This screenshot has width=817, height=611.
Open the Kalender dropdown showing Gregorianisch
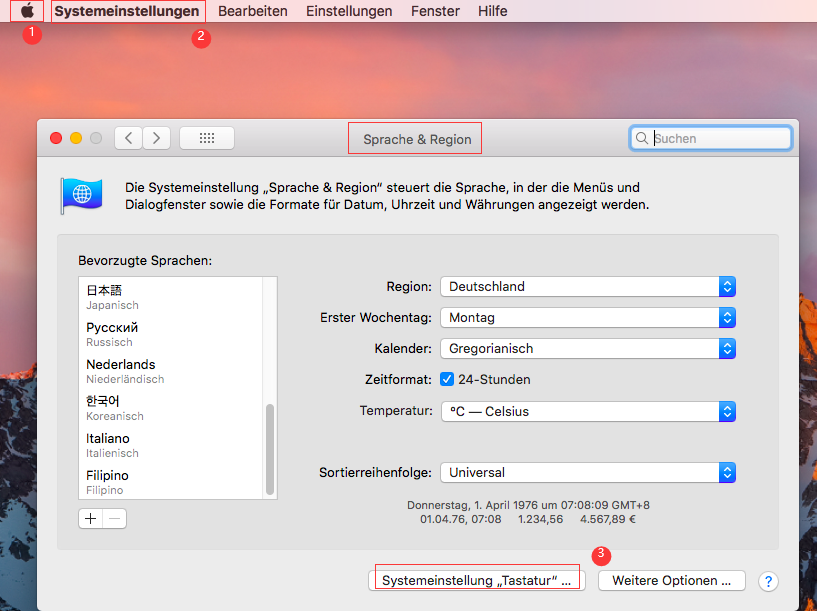(x=588, y=348)
